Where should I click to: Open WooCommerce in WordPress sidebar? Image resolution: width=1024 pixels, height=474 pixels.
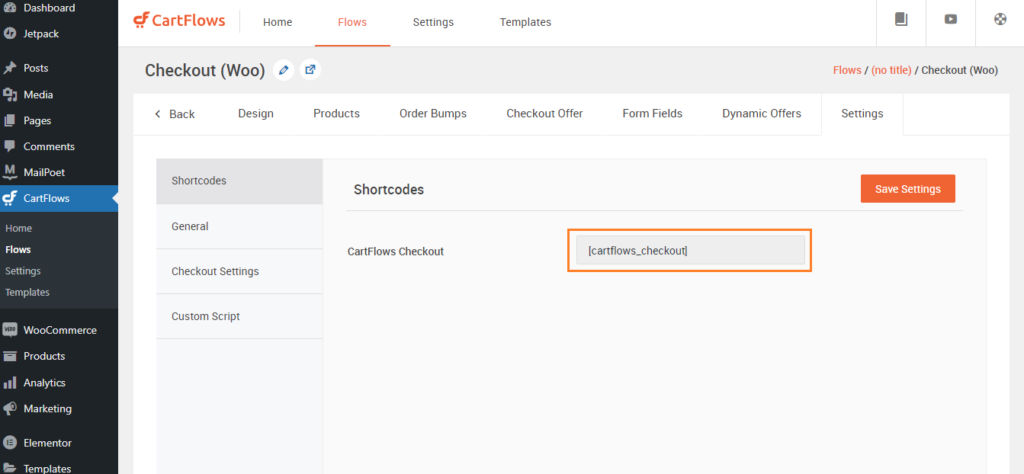pos(60,330)
